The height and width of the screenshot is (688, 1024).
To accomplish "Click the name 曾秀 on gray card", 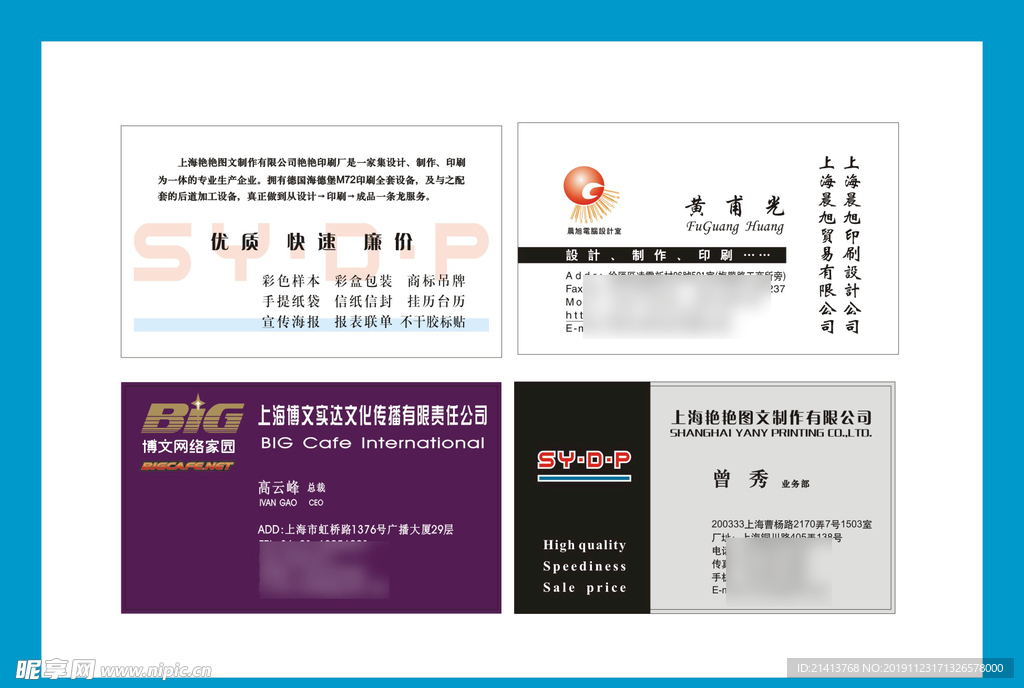I will tap(741, 479).
